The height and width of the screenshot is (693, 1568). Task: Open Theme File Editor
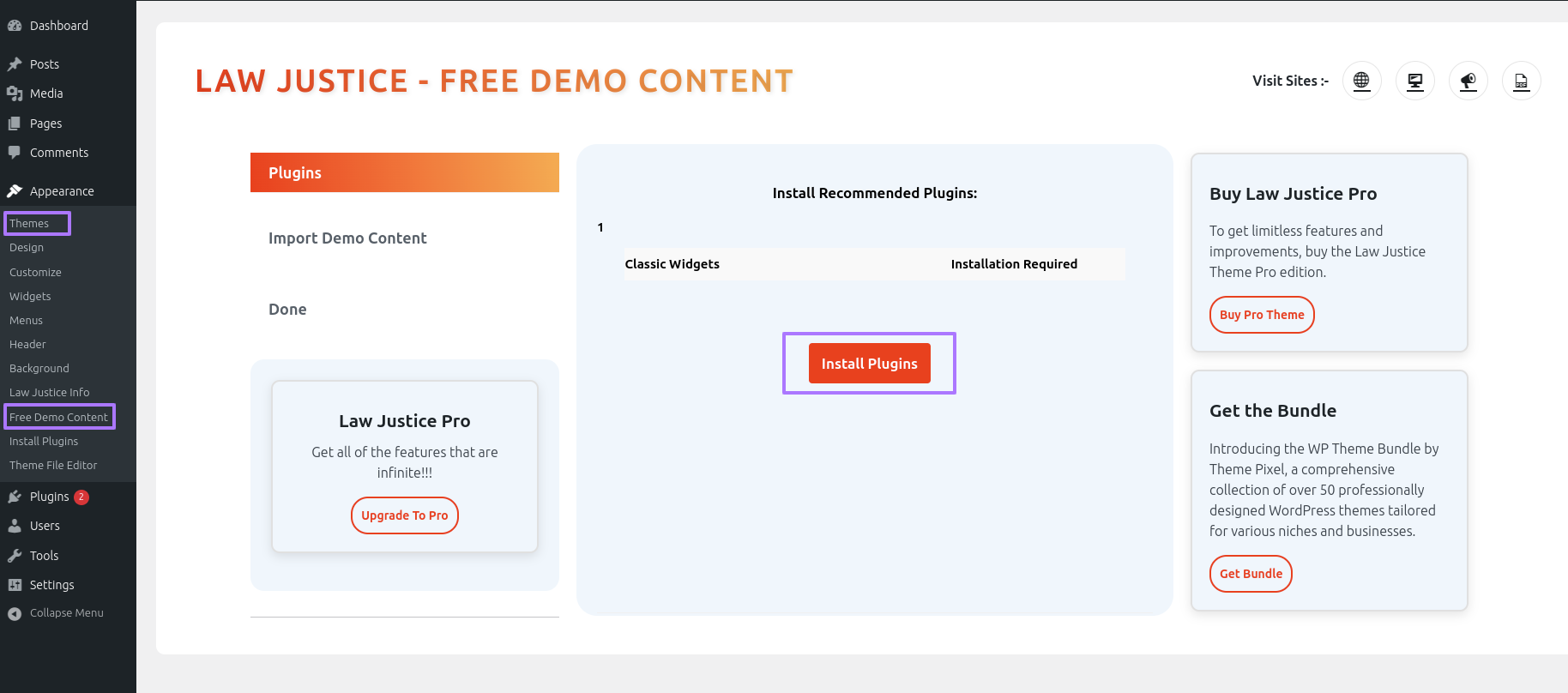pyautogui.click(x=53, y=465)
